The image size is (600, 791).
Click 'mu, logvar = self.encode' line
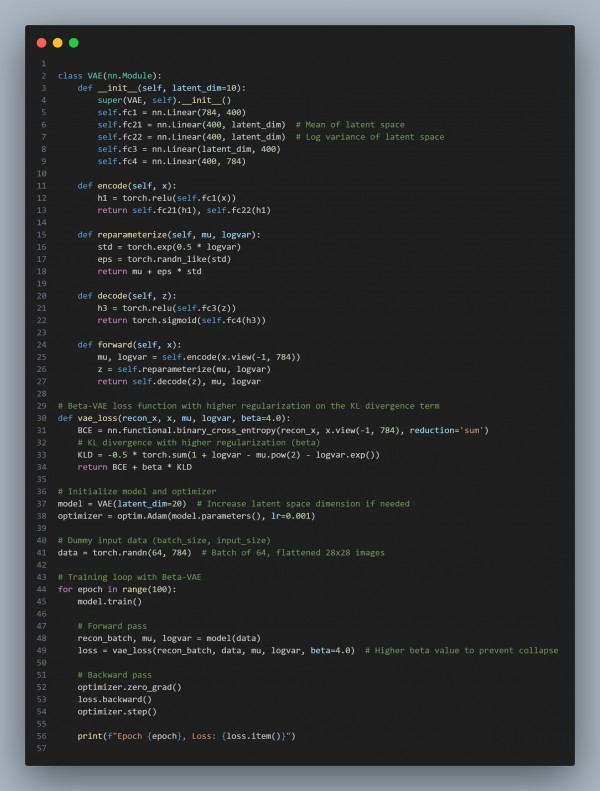pyautogui.click(x=199, y=357)
